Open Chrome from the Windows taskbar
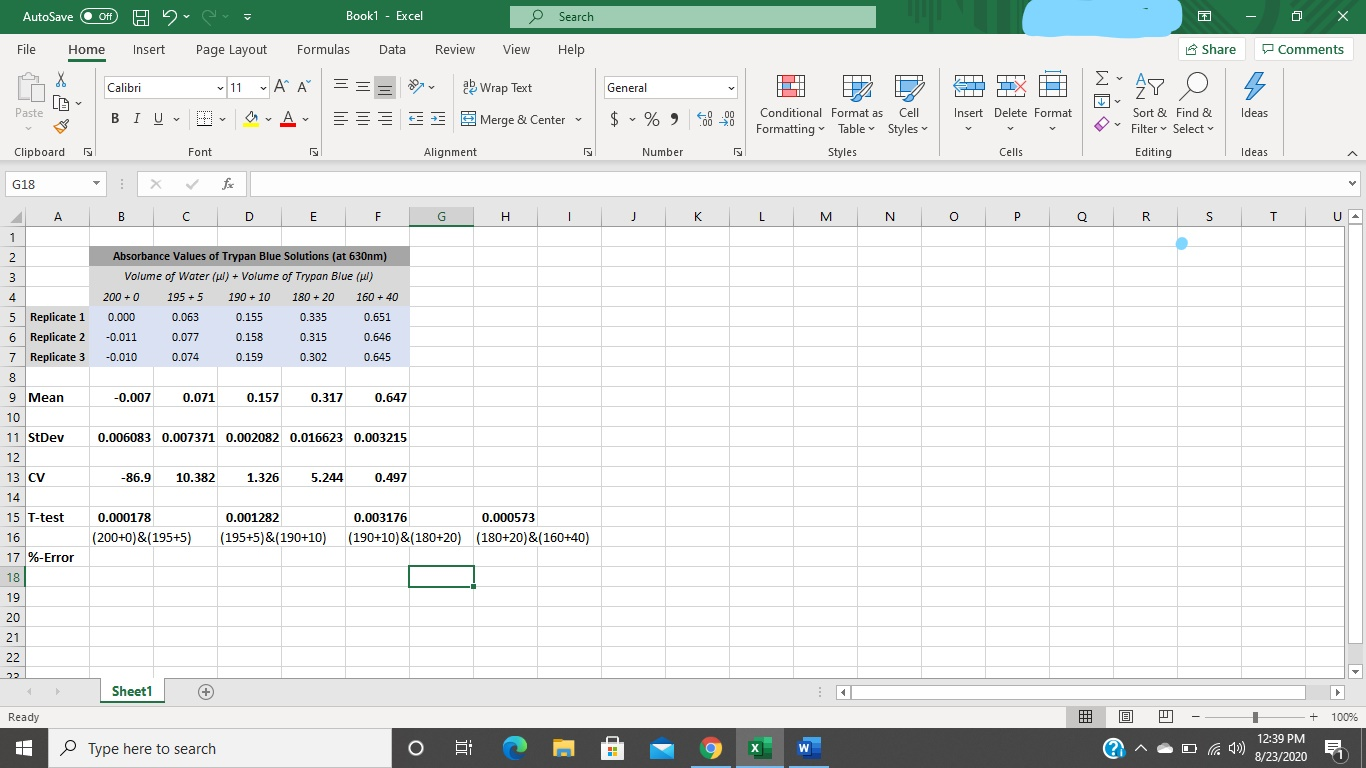Viewport: 1366px width, 768px height. (710, 748)
